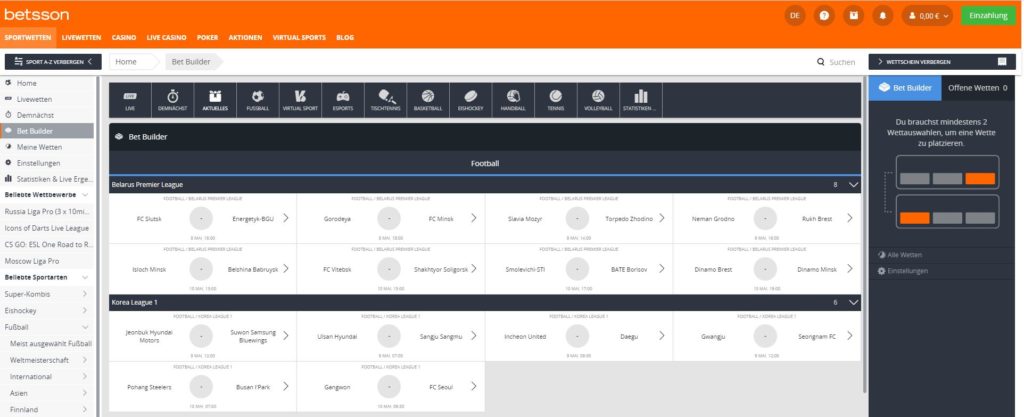Open Livewetten in the sidebar

pyautogui.click(x=47, y=99)
